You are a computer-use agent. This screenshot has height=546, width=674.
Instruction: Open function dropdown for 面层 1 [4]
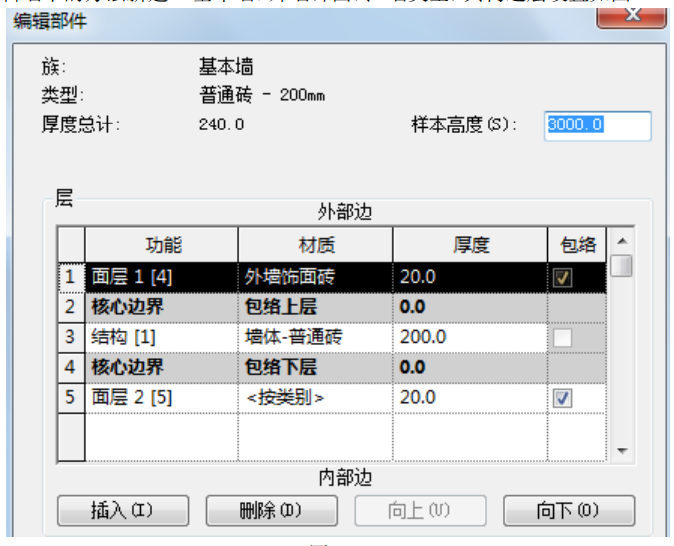tap(160, 276)
